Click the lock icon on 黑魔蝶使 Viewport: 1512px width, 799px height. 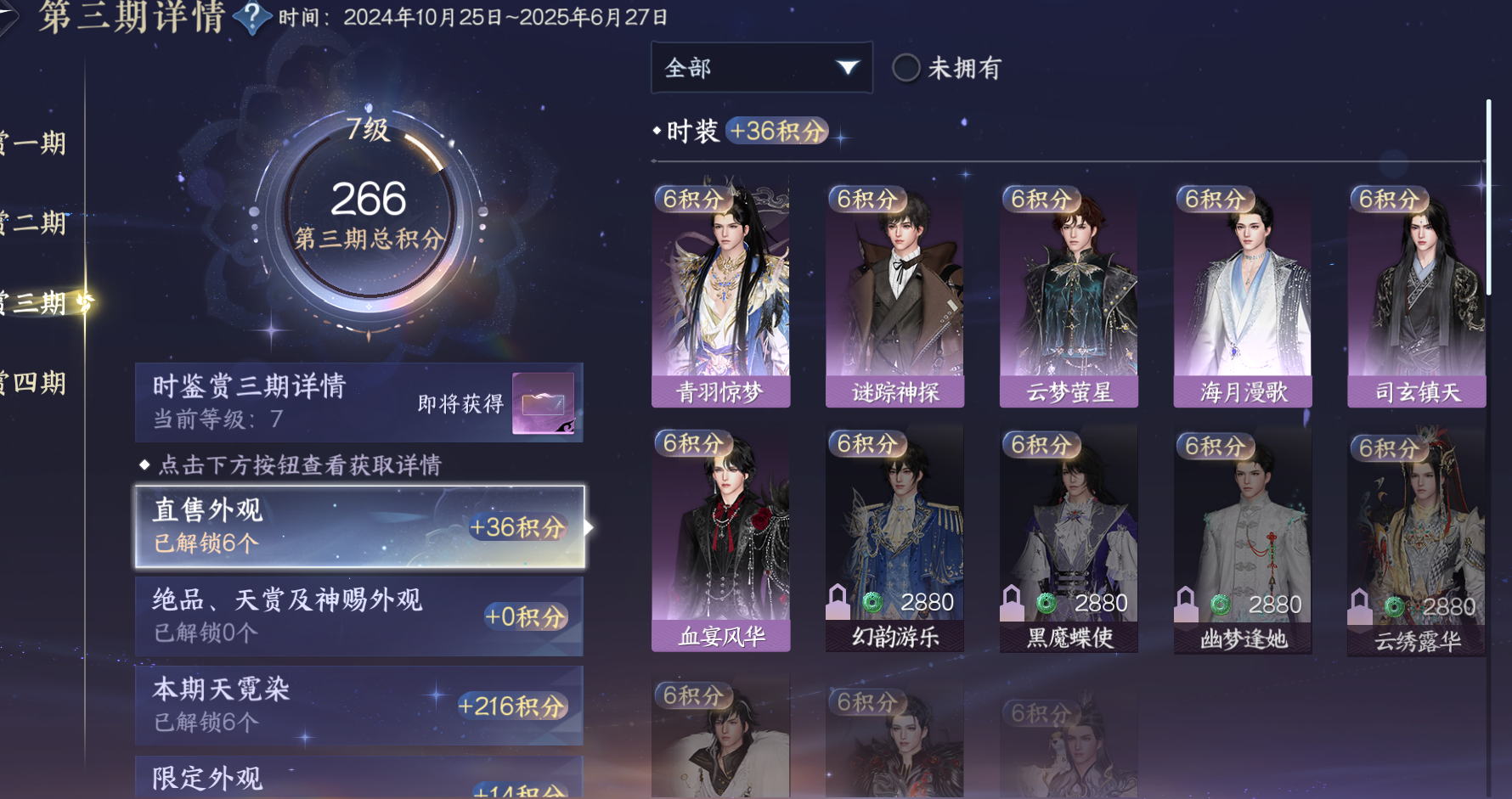[1013, 602]
